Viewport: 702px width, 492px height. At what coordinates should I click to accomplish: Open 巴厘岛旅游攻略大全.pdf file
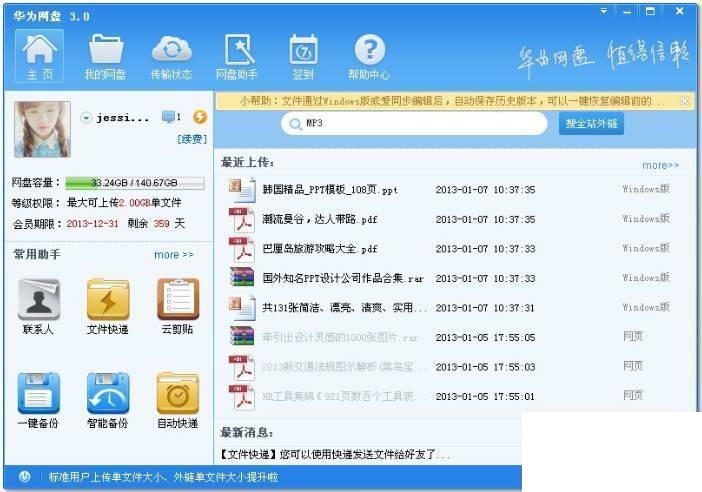pos(320,248)
